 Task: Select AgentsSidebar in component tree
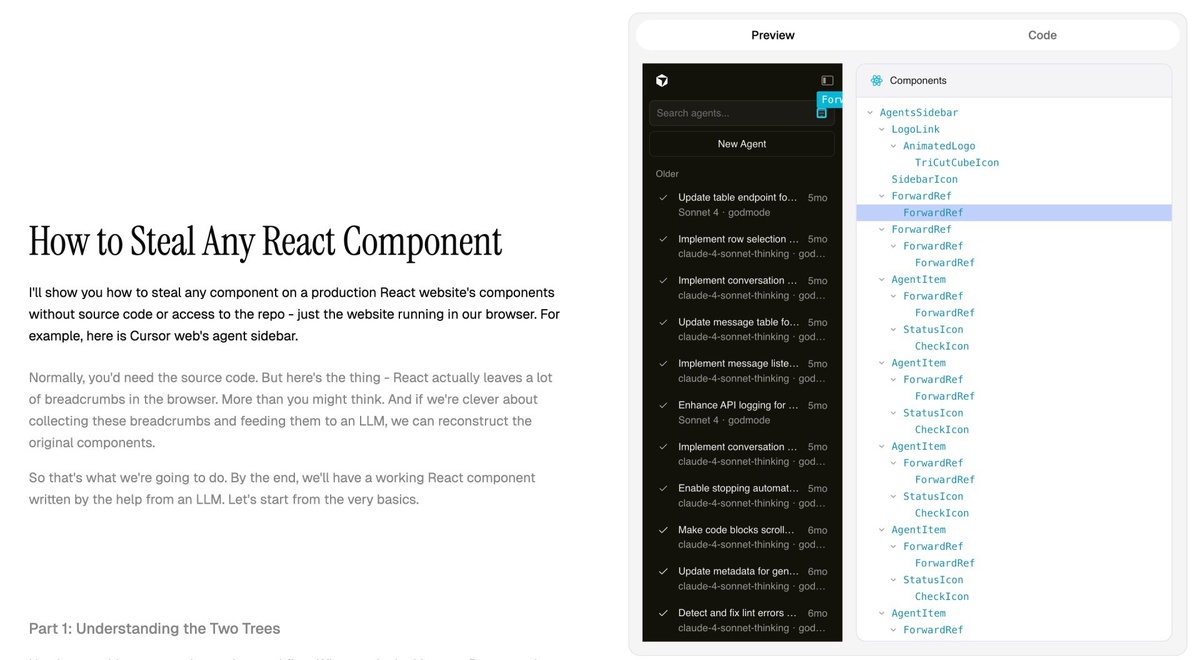[919, 113]
